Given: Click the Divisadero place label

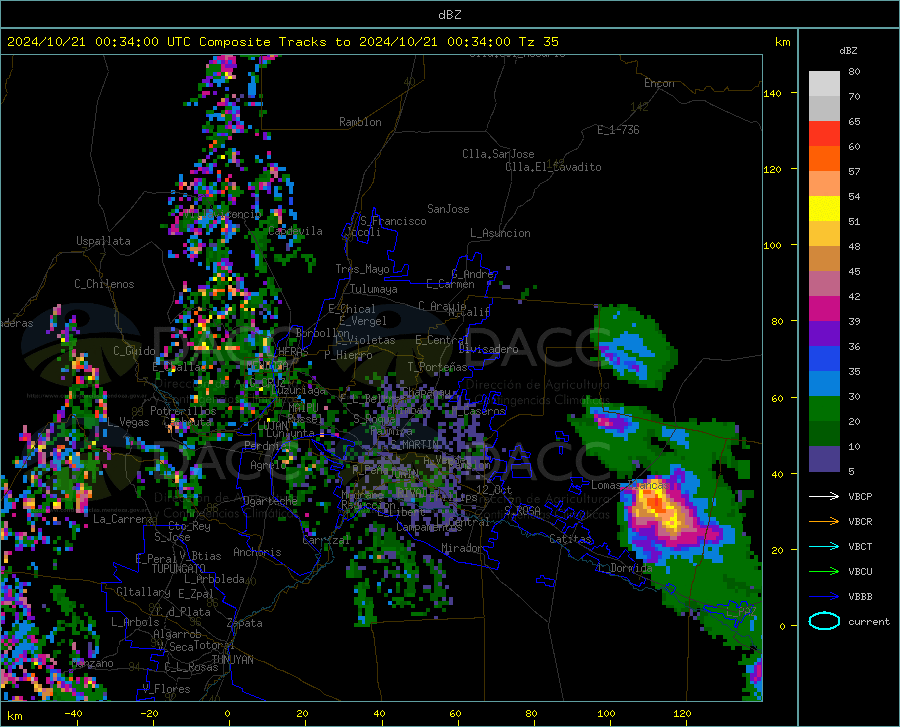Looking at the screenshot, I should coord(488,349).
